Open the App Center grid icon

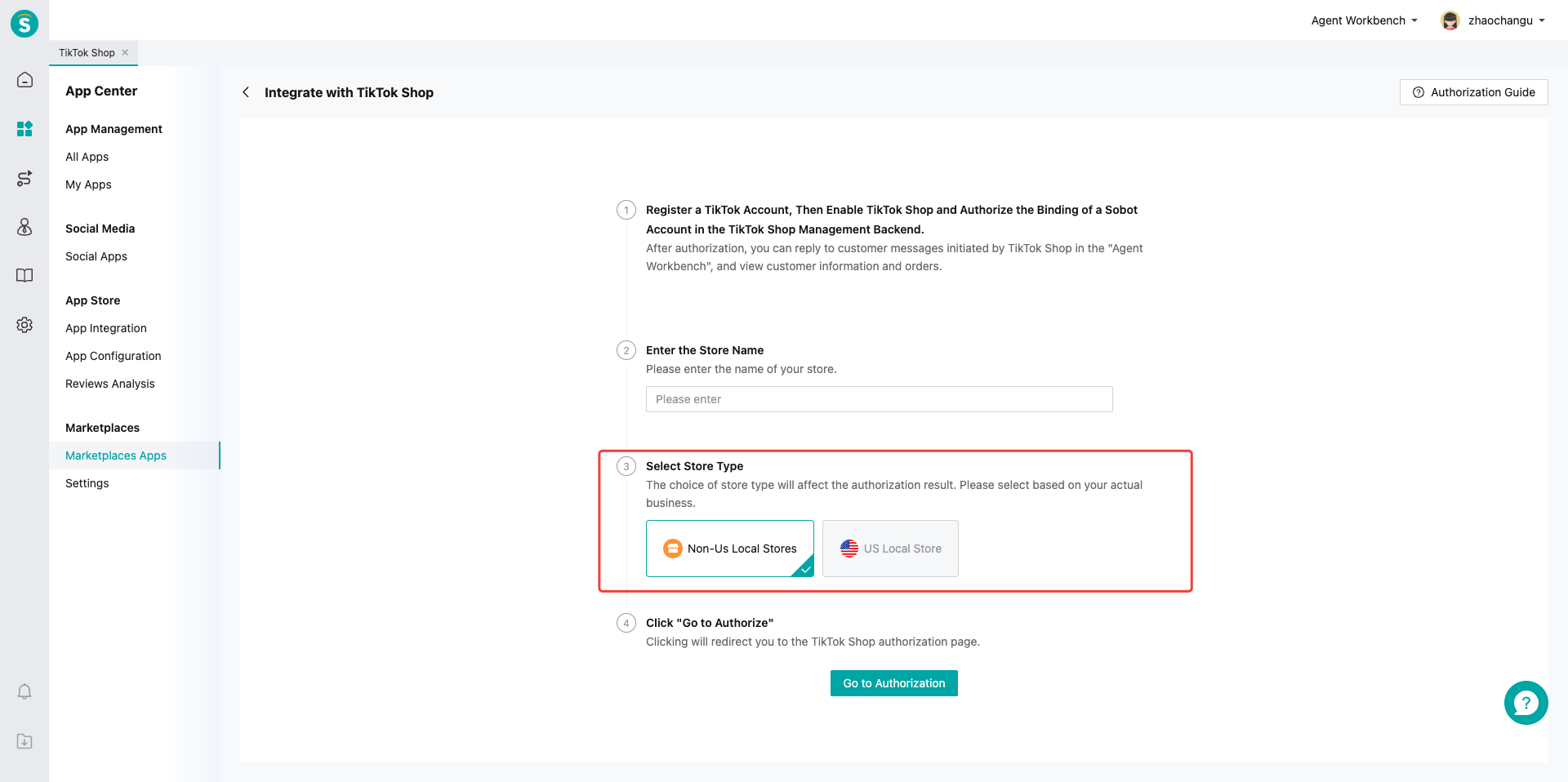(24, 129)
